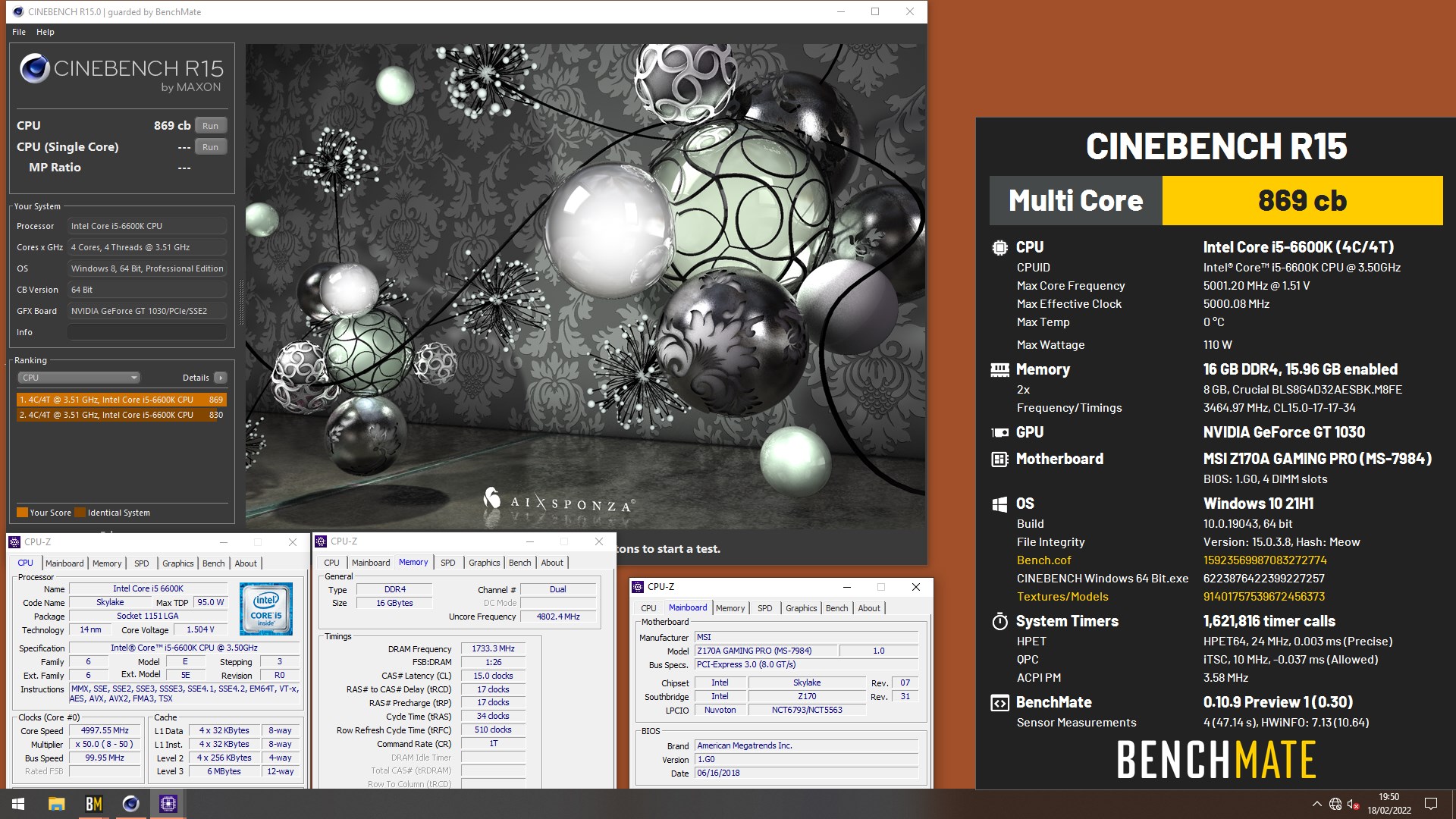Image resolution: width=1456 pixels, height=819 pixels.
Task: Open the Windows Start menu
Action: pyautogui.click(x=18, y=804)
